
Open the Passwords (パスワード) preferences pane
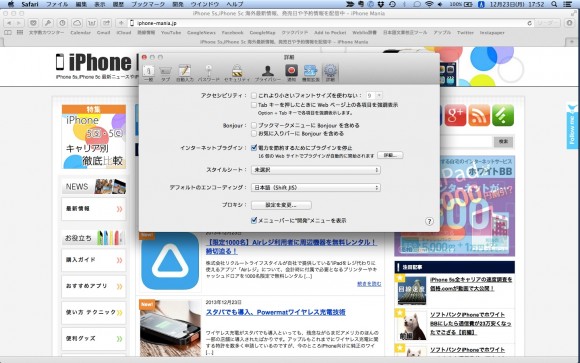pyautogui.click(x=209, y=73)
